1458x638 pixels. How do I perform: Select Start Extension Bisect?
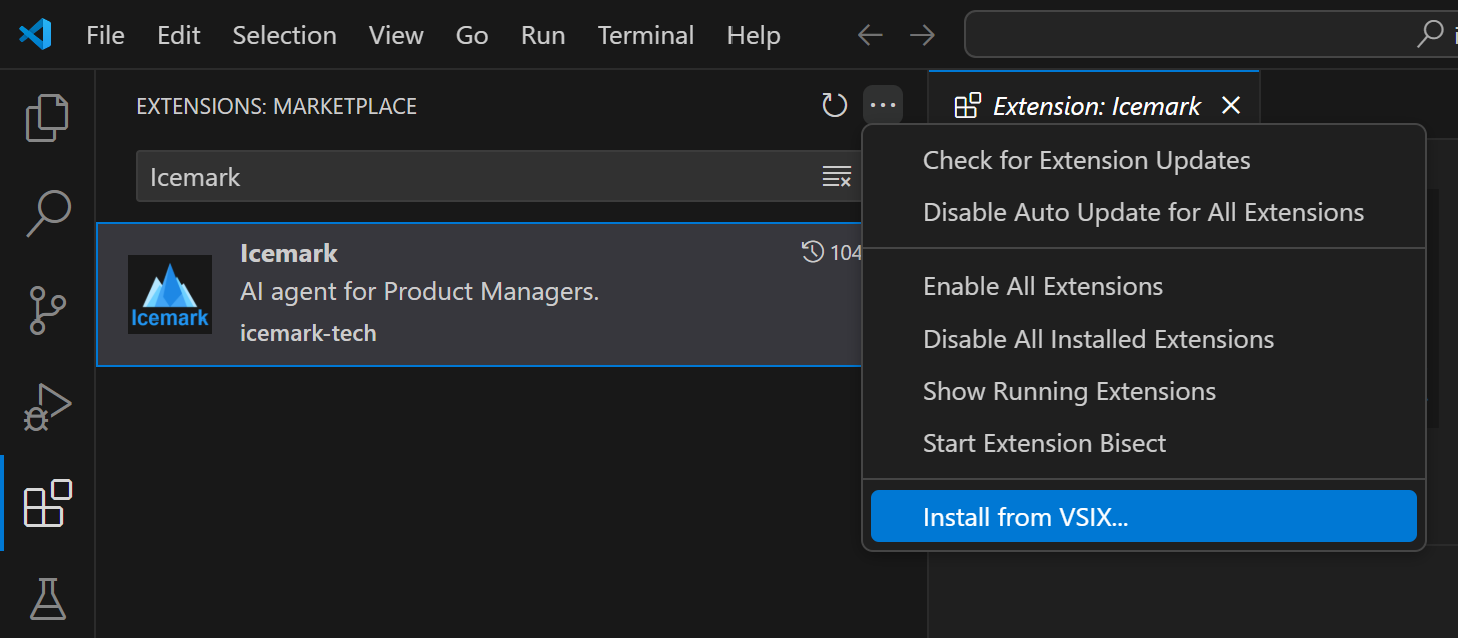pos(1144,443)
